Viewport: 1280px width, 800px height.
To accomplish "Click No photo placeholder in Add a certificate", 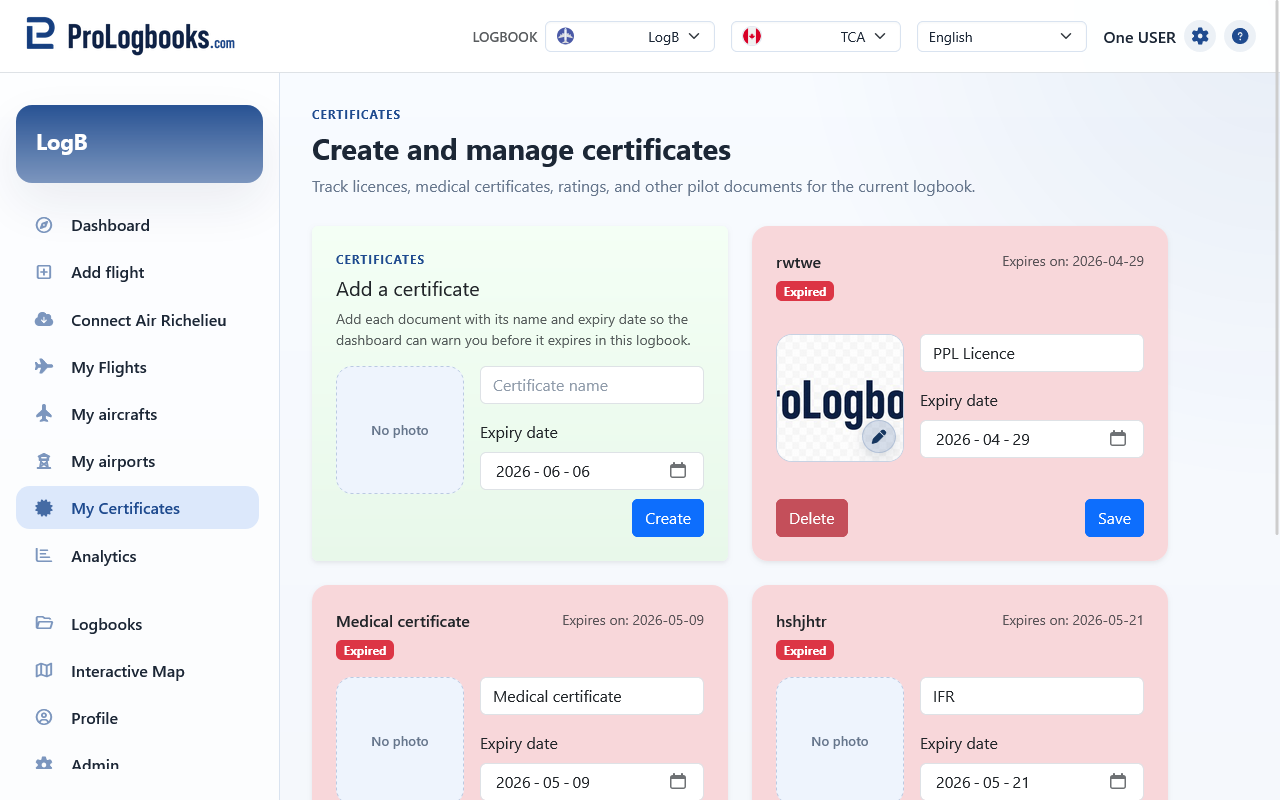I will [x=400, y=430].
